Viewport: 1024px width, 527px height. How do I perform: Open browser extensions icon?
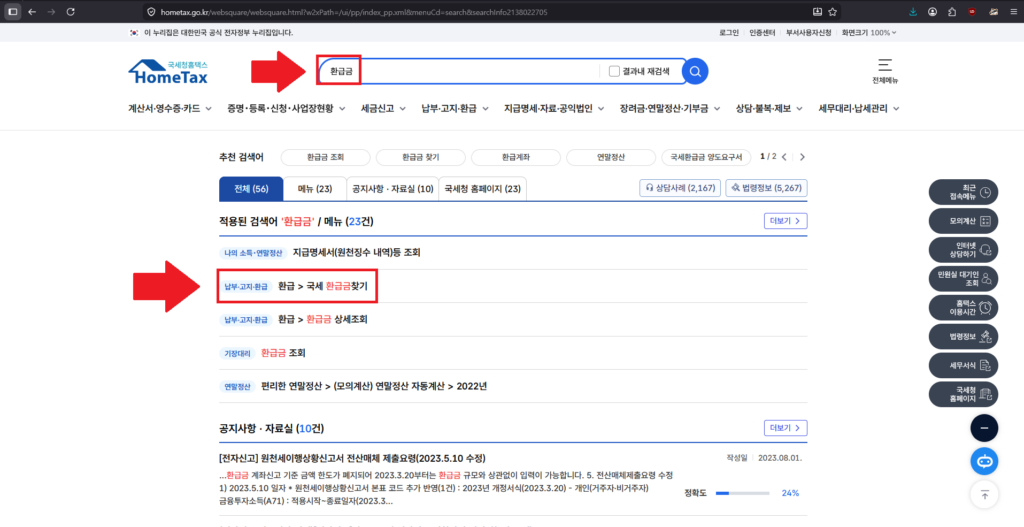(x=952, y=12)
